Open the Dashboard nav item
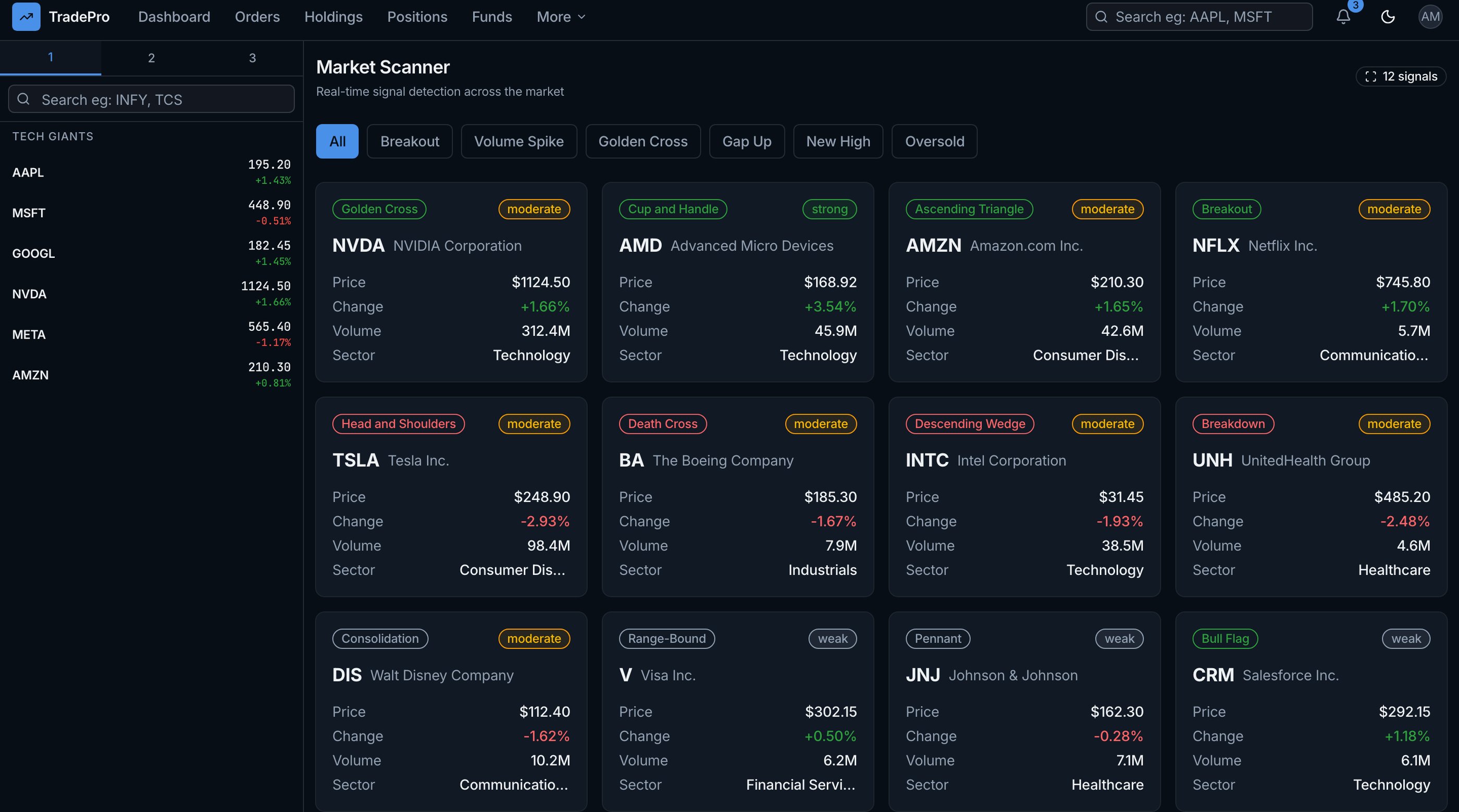Image resolution: width=1459 pixels, height=812 pixels. click(175, 17)
